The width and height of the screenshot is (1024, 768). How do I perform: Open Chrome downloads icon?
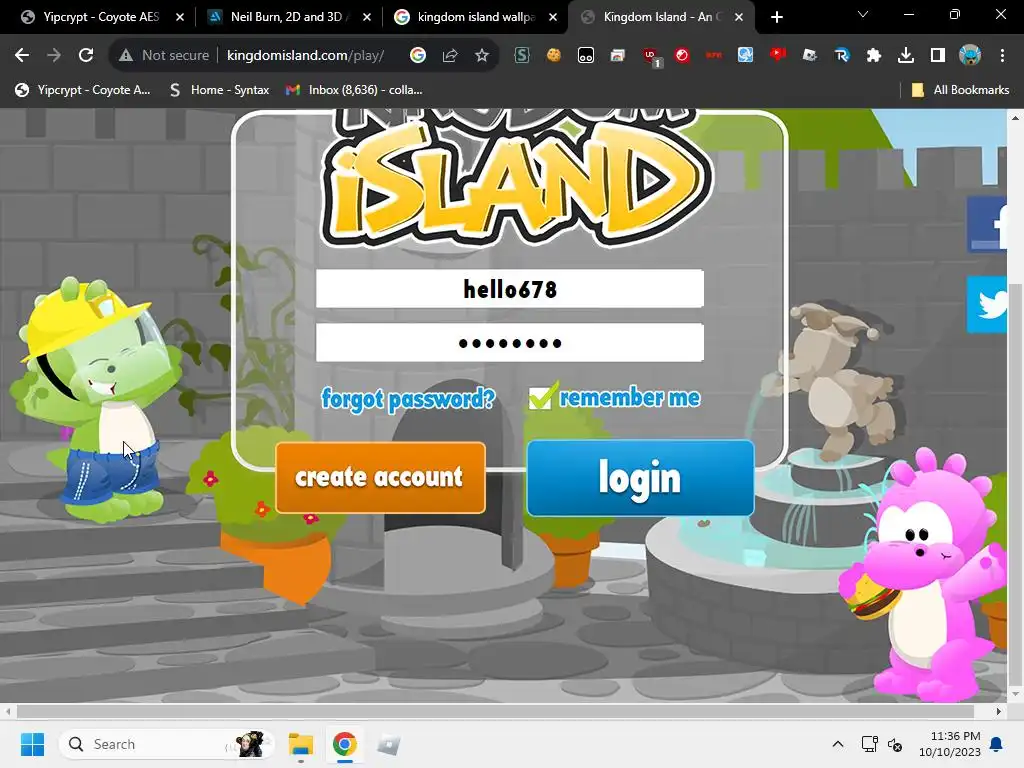[x=906, y=56]
